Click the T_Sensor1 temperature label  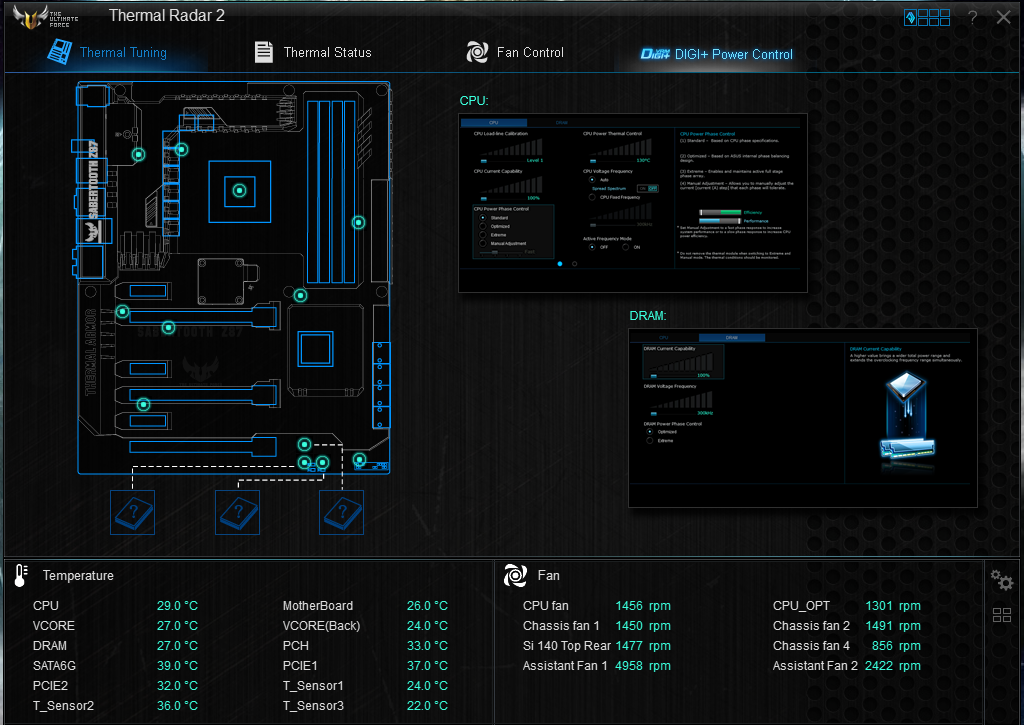[313, 685]
